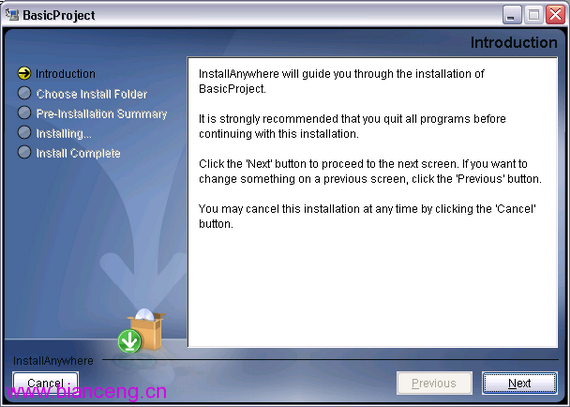Image resolution: width=570 pixels, height=407 pixels.
Task: Click the InstallAnywhere label text
Action: (x=53, y=361)
